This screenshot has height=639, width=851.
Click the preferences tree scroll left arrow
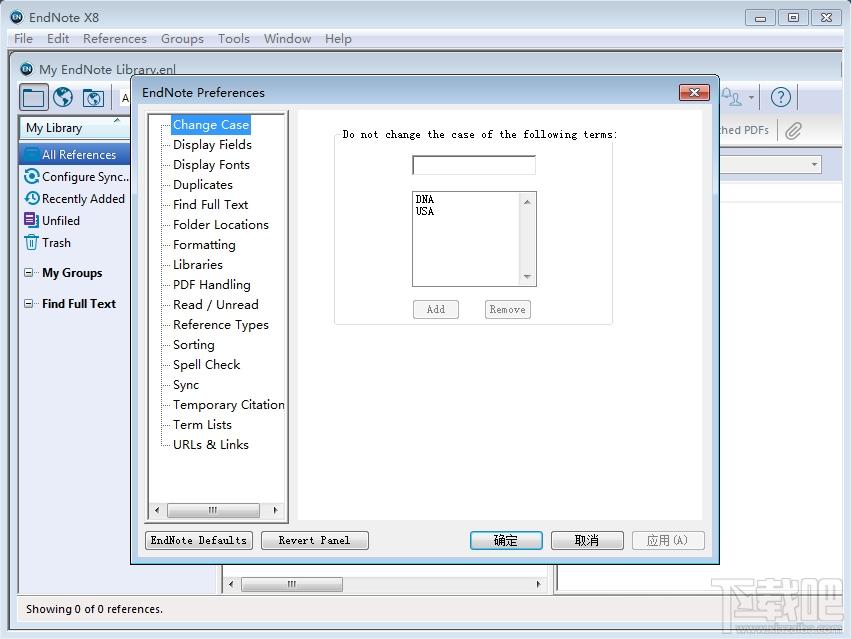click(157, 510)
